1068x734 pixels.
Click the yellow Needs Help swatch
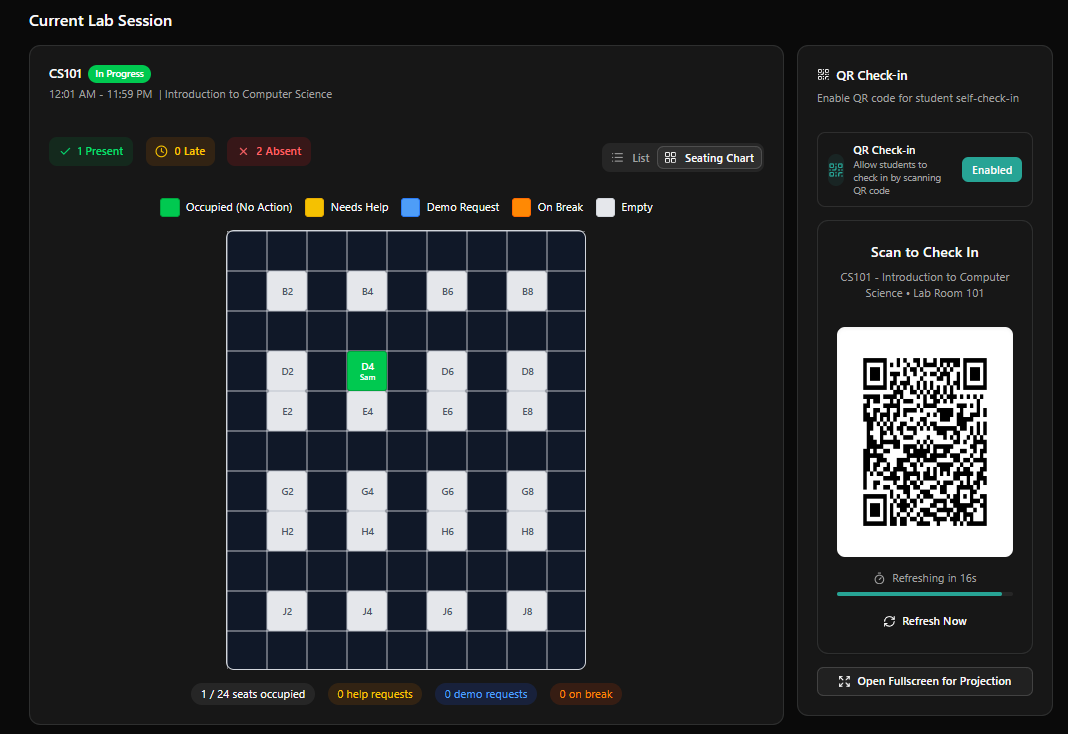(x=315, y=208)
